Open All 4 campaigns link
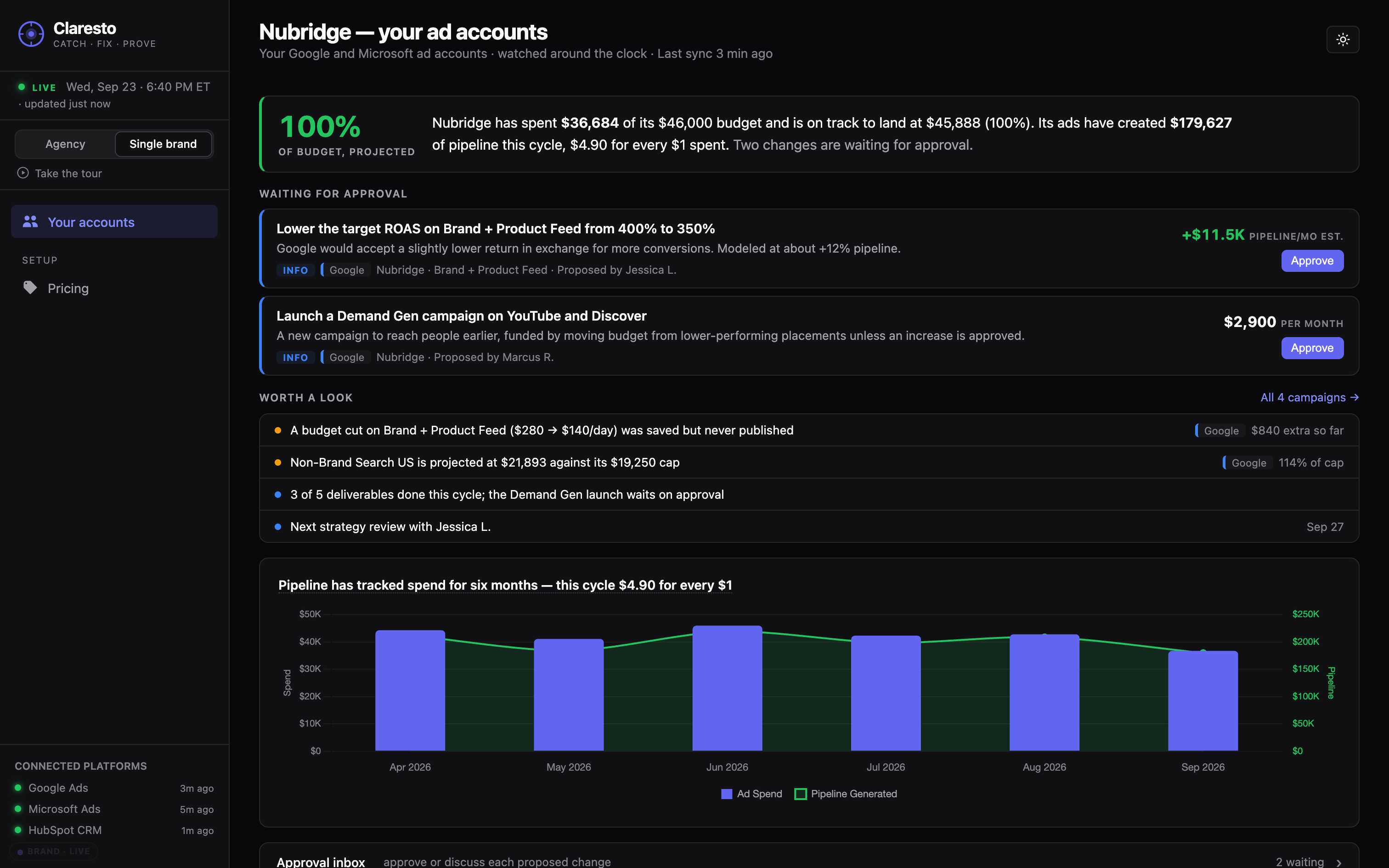The width and height of the screenshot is (1389, 868). (x=1309, y=397)
